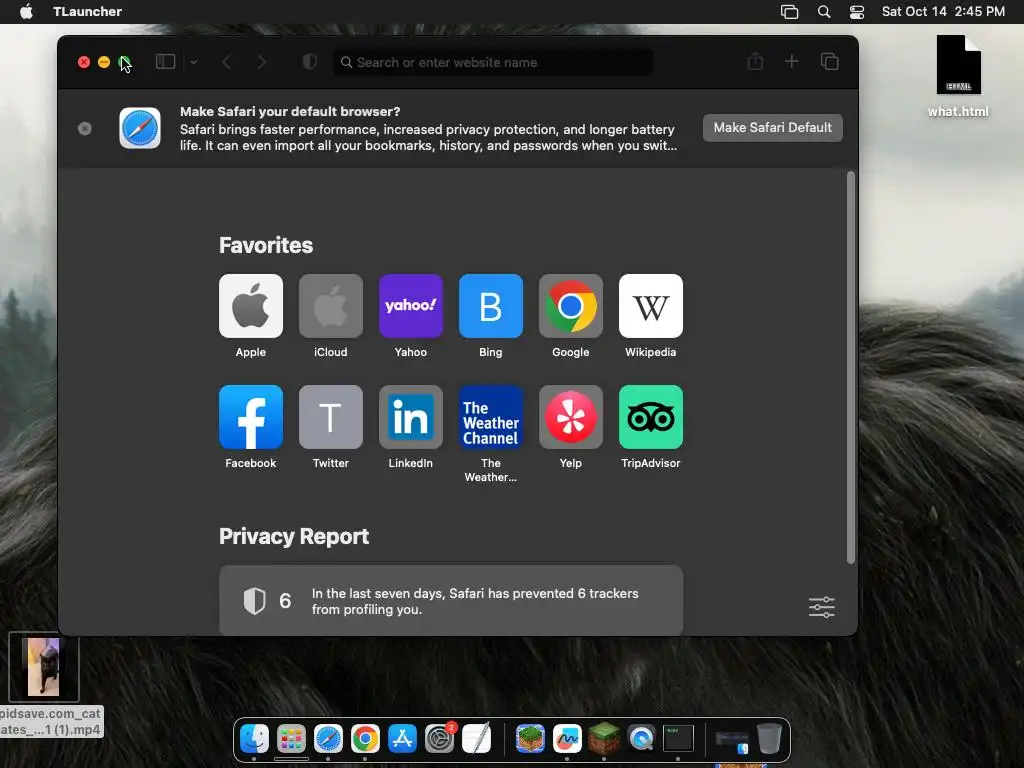Open Terminal from the Dock
This screenshot has height=768, width=1024.
pos(679,739)
